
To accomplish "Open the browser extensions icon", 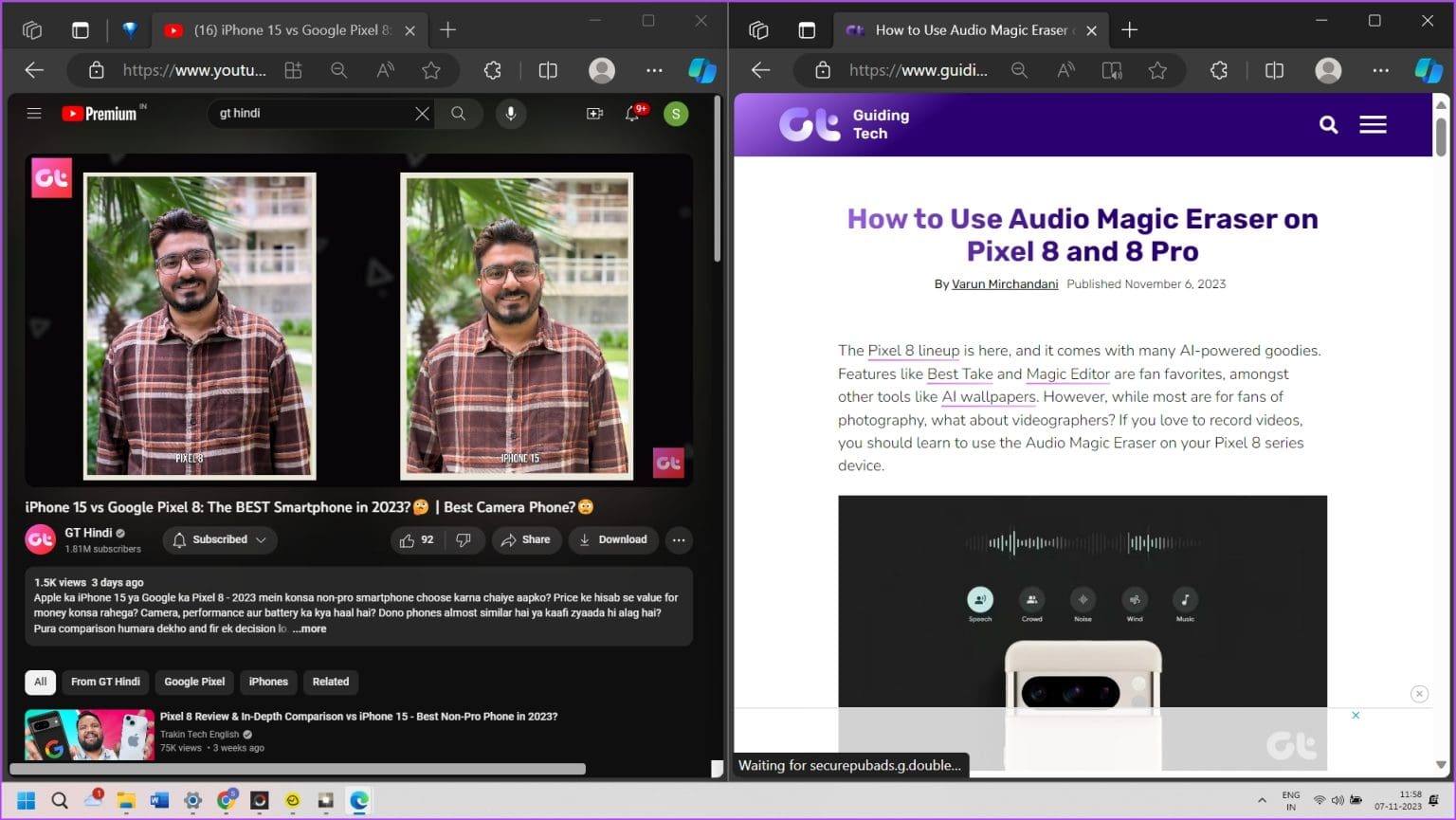I will click(492, 70).
